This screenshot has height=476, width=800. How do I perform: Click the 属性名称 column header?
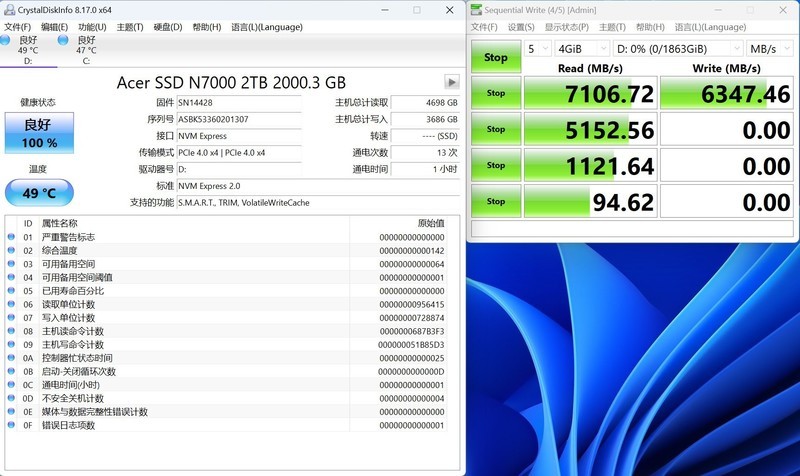194,223
